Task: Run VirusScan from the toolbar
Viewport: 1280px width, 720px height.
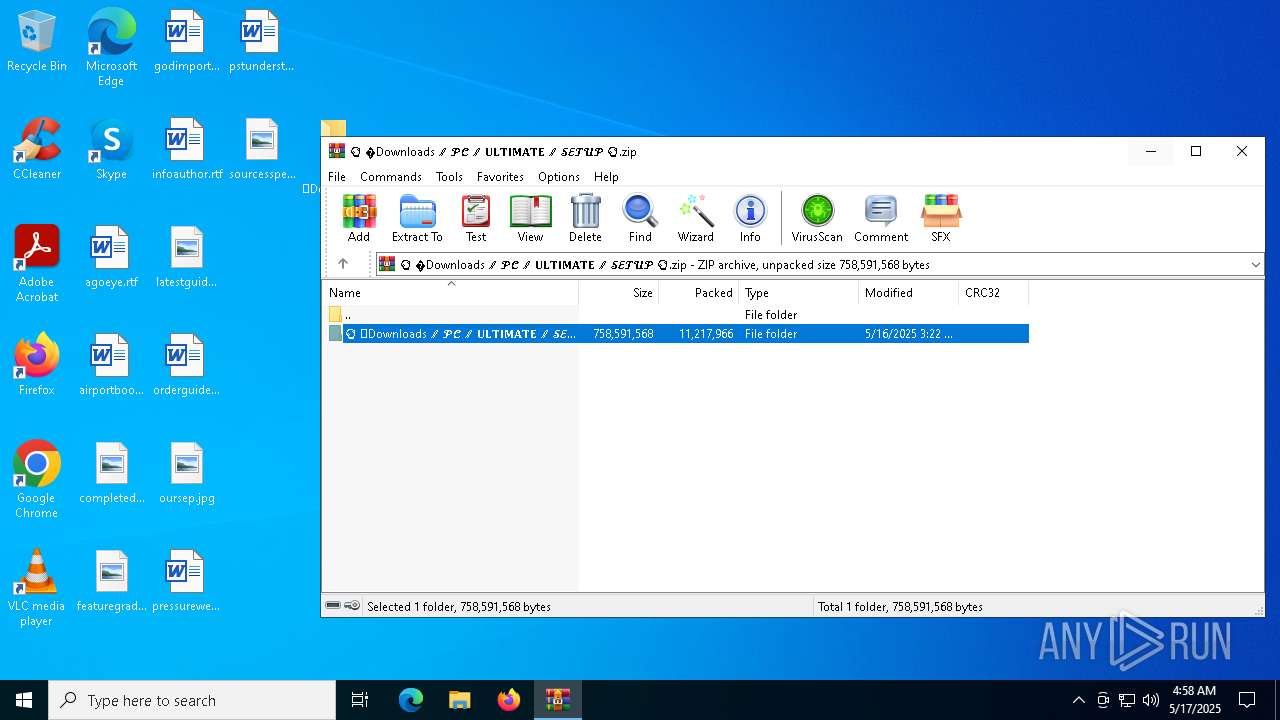Action: [817, 218]
